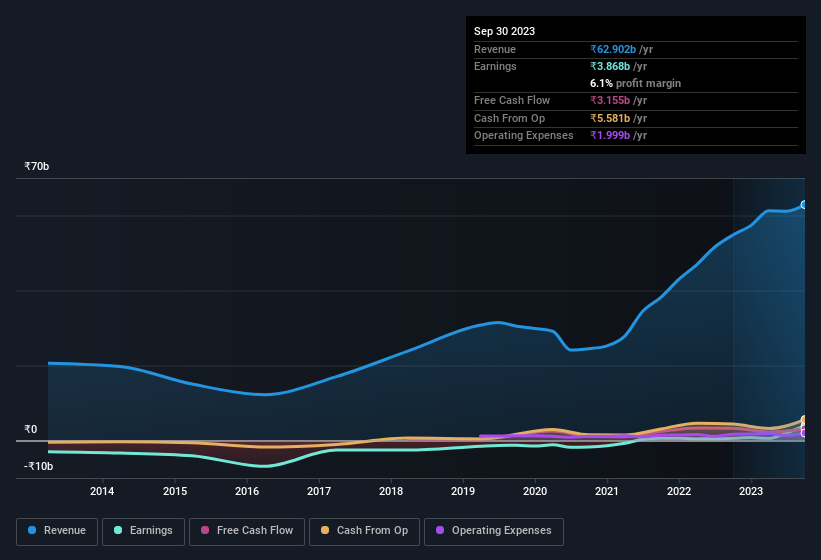The width and height of the screenshot is (821, 560).
Task: Toggle the Cash From Op legend button
Action: tap(364, 532)
